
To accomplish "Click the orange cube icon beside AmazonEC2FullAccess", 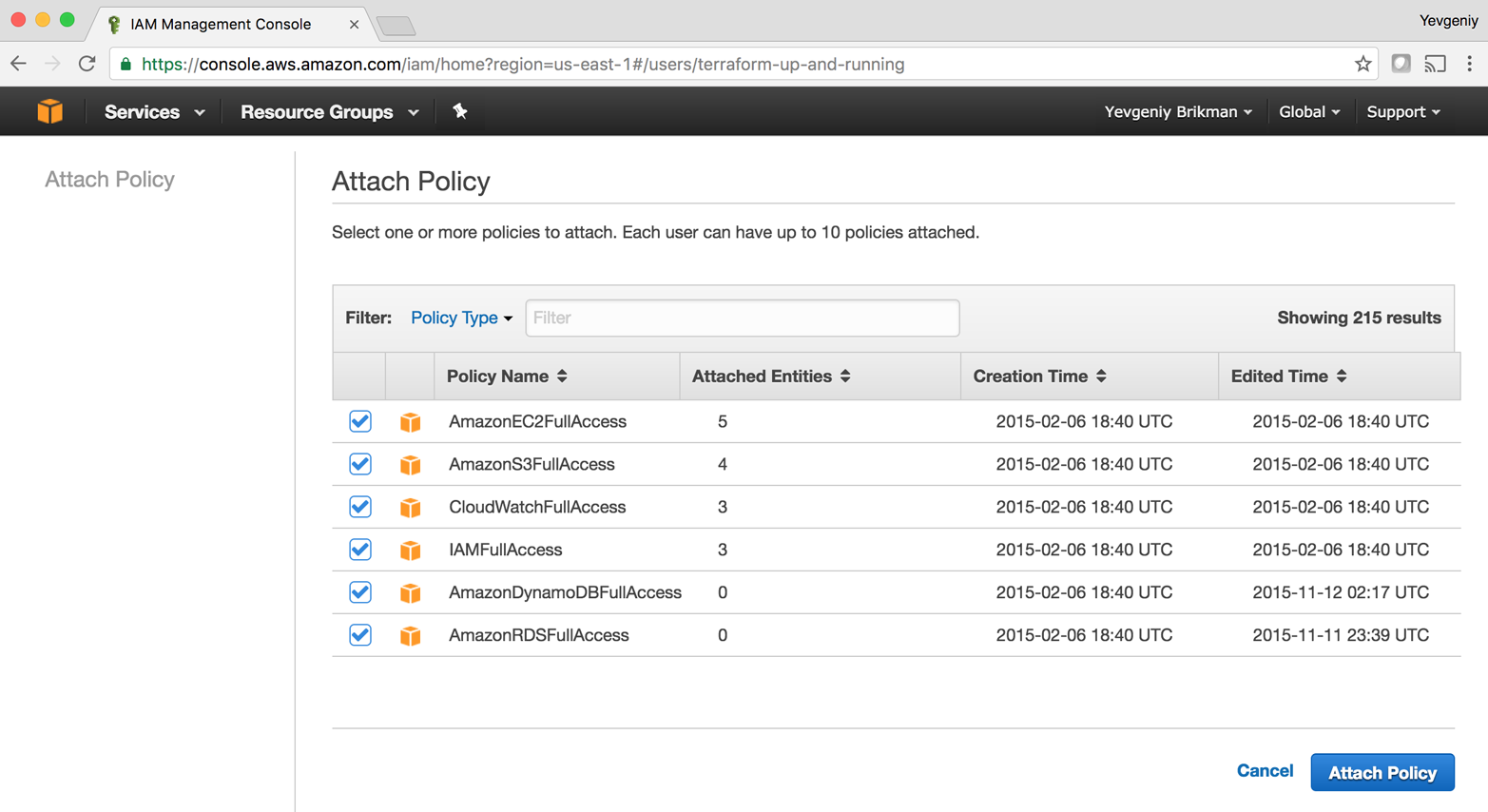I will (409, 421).
